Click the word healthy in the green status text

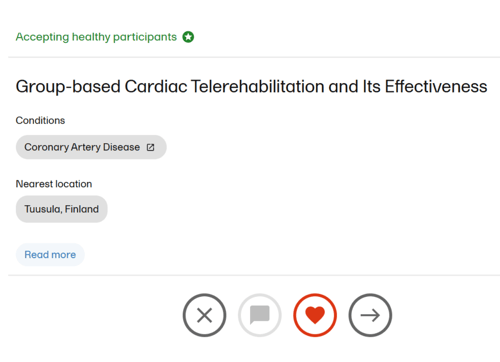91,37
